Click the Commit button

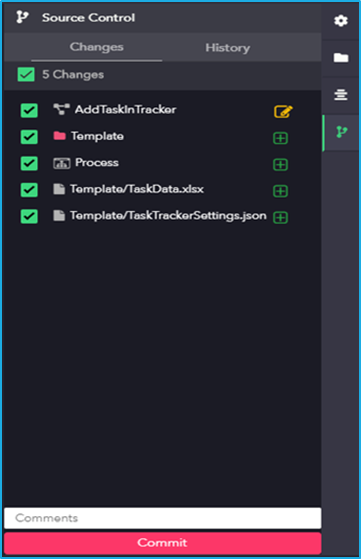(x=163, y=543)
